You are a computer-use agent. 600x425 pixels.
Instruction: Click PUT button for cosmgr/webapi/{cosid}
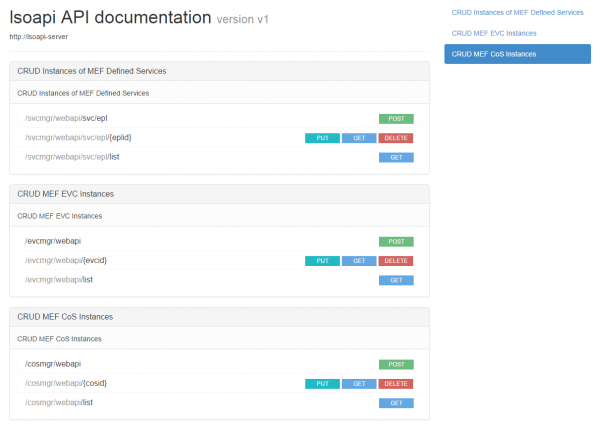(x=322, y=384)
